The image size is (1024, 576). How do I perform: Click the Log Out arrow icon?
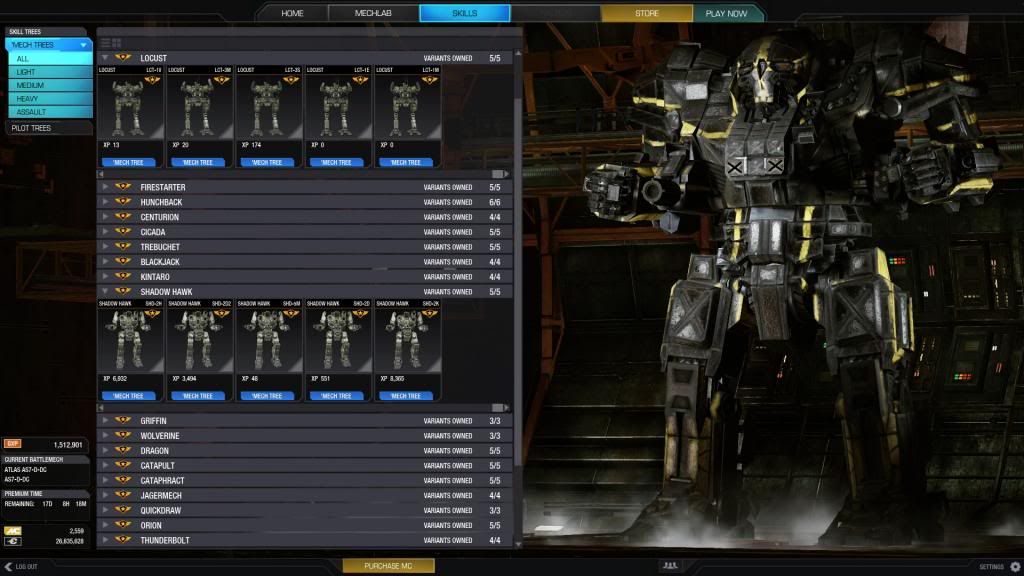[x=8, y=567]
